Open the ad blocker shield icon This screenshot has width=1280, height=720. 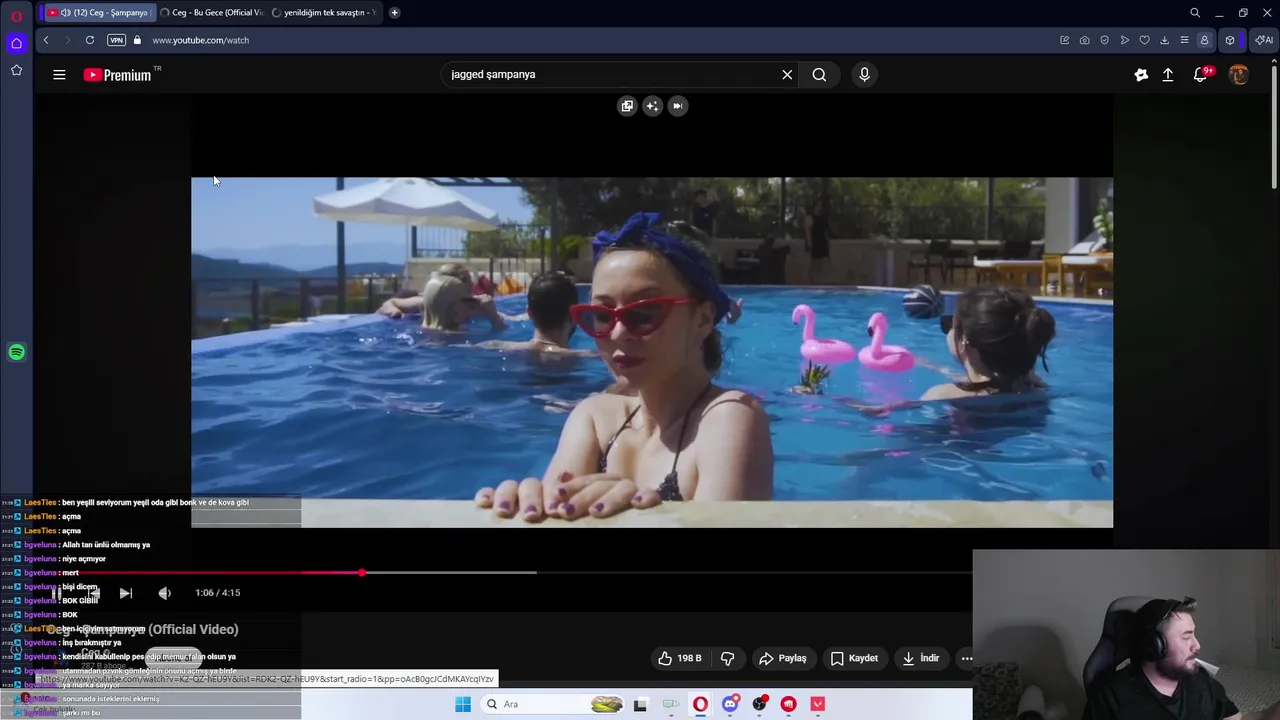click(x=1104, y=40)
